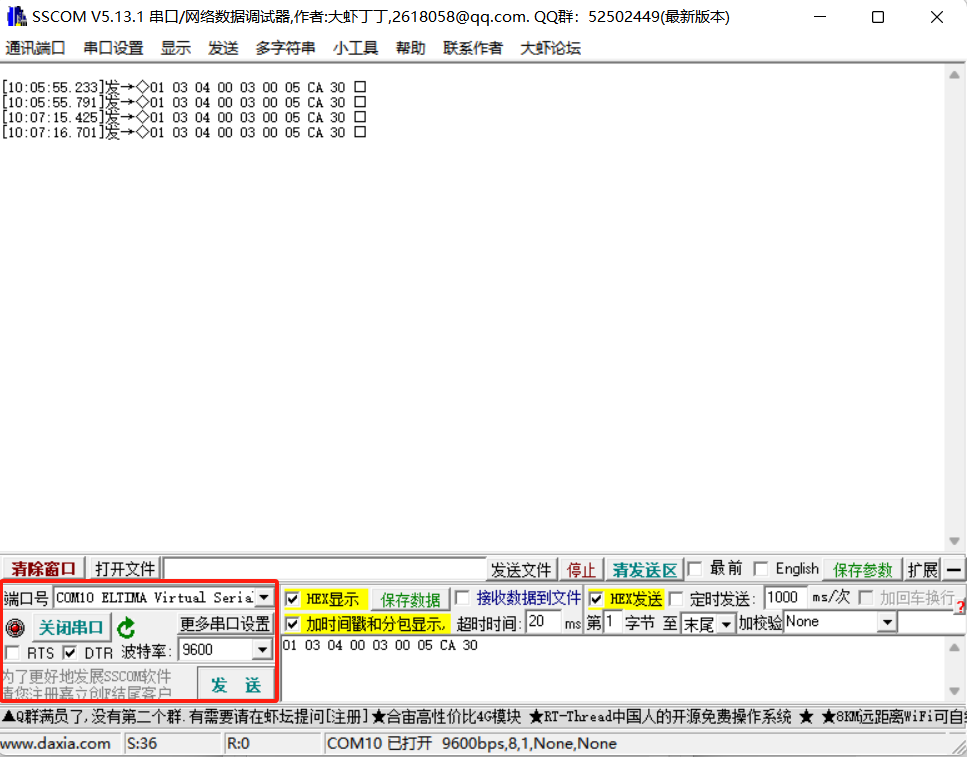Viewport: 967px width, 757px height.
Task: Click the 关闭串口 button
Action: 71,627
